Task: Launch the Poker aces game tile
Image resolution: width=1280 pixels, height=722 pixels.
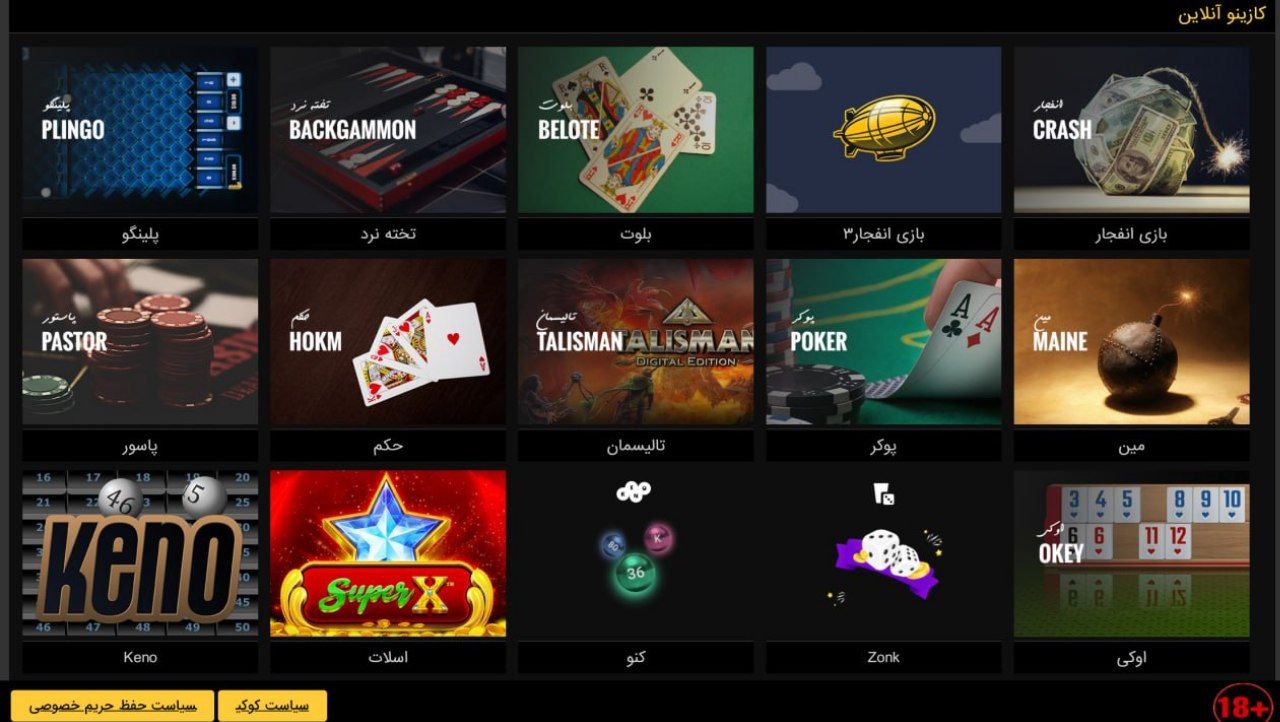Action: [x=884, y=342]
